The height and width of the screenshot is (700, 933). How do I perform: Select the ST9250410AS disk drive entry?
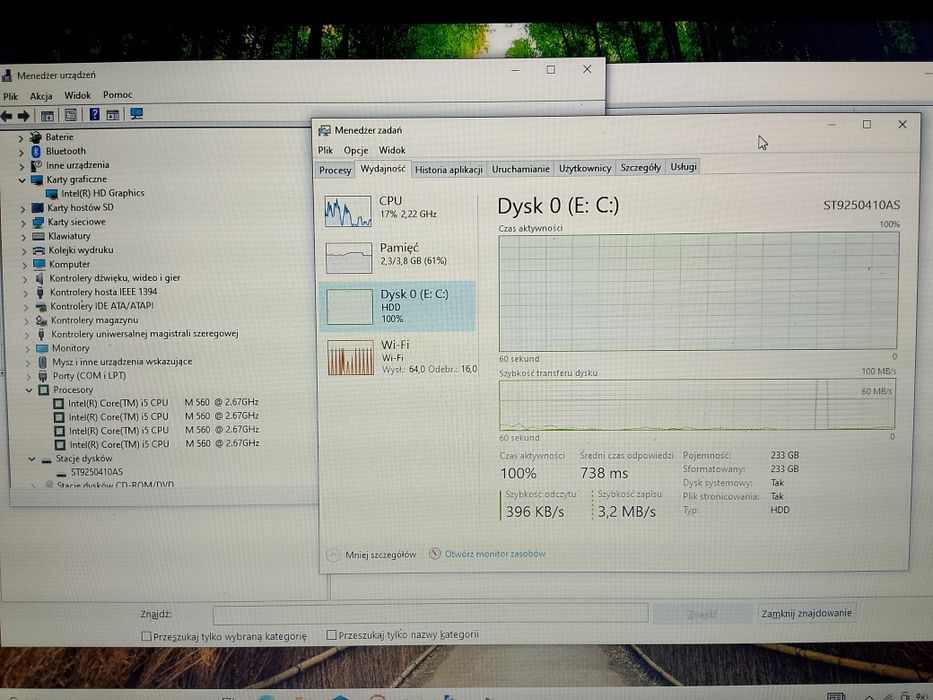tap(97, 472)
